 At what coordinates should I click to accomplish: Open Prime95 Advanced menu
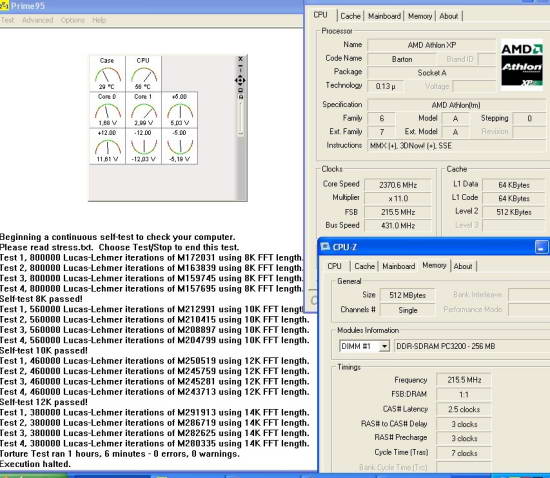(38, 20)
